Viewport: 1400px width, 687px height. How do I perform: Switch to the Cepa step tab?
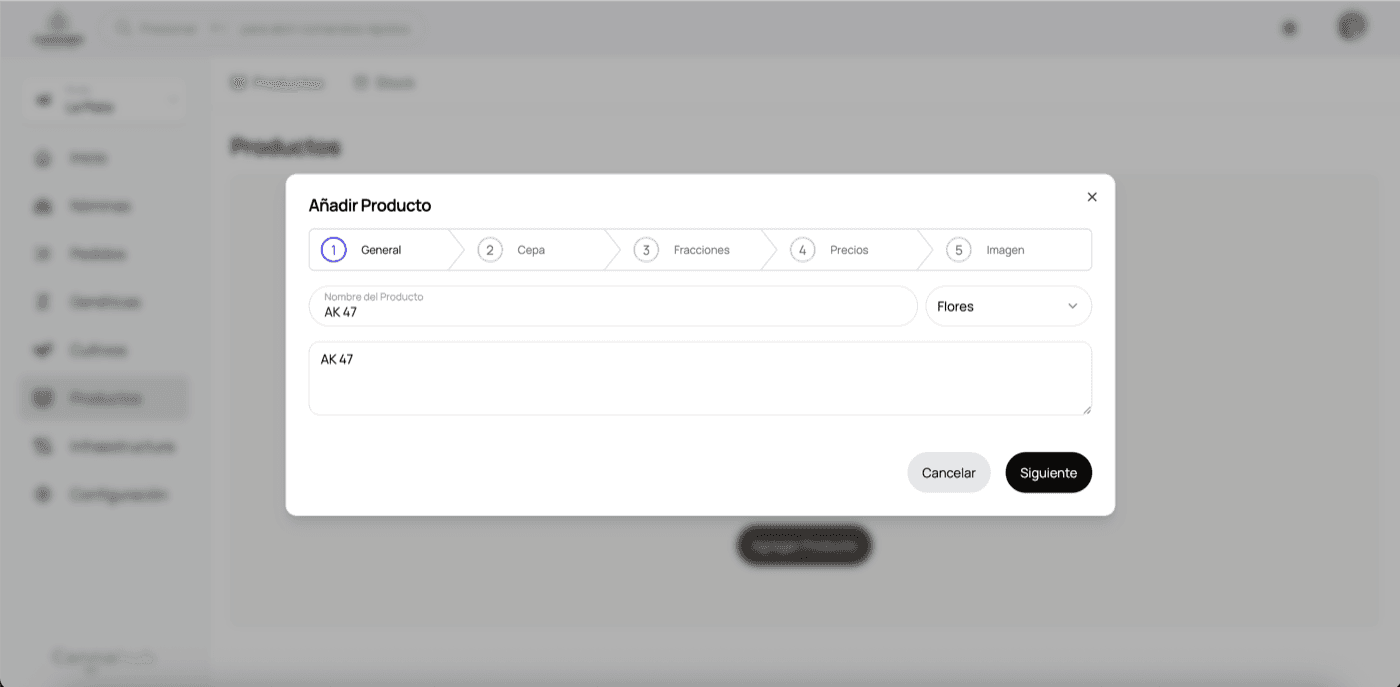click(531, 250)
